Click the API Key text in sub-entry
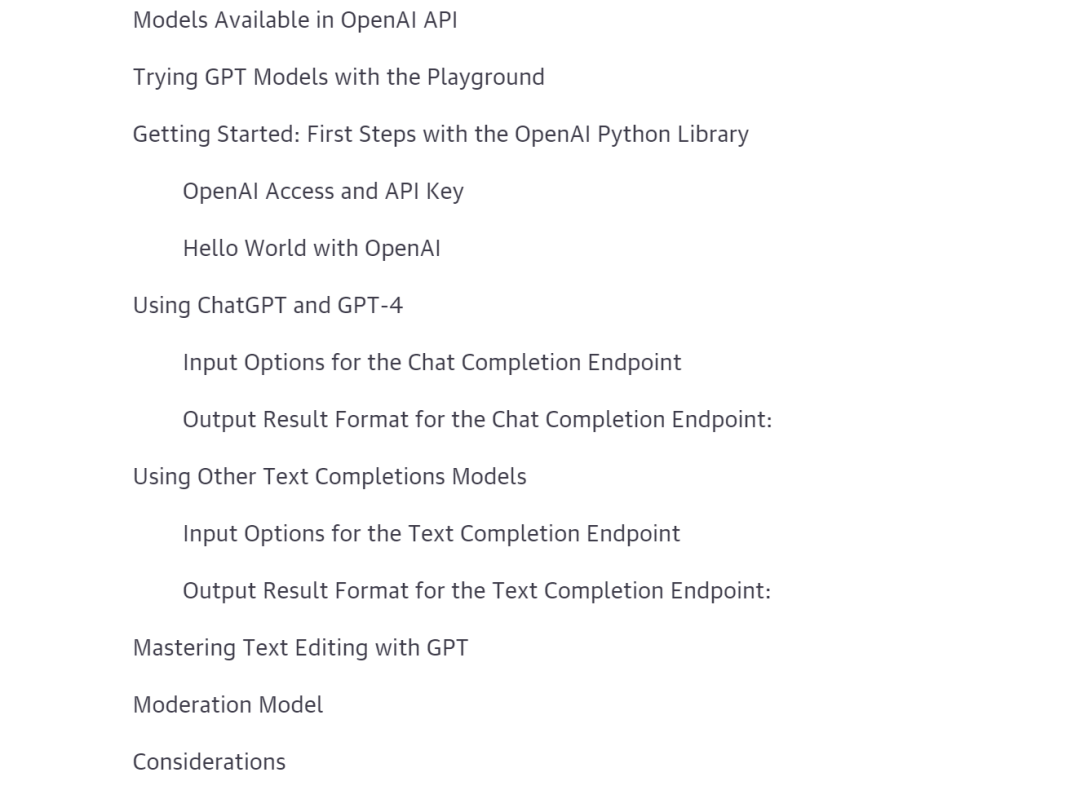 424,191
